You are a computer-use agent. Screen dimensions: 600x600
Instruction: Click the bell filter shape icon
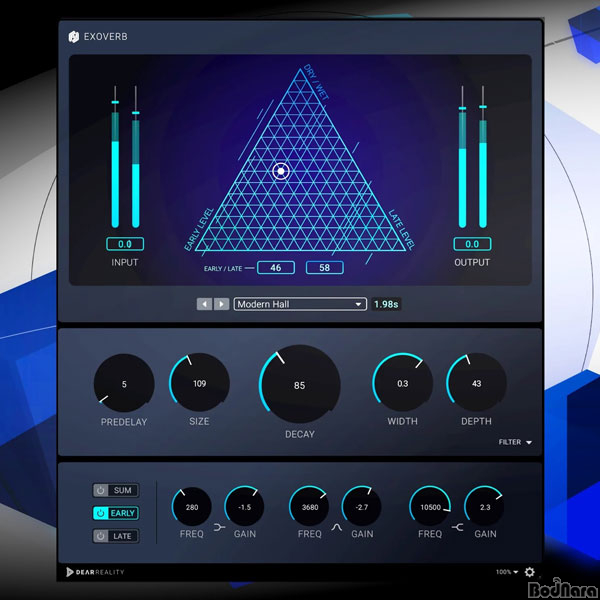click(336, 528)
